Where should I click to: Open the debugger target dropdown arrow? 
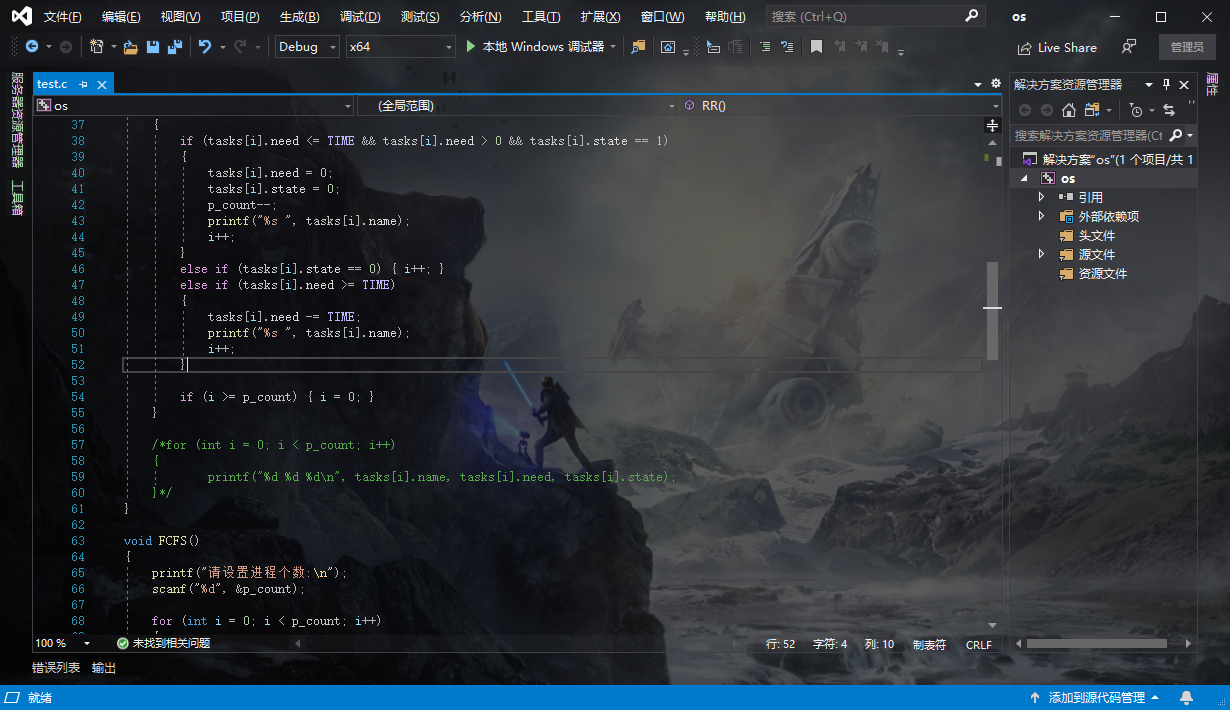click(613, 47)
